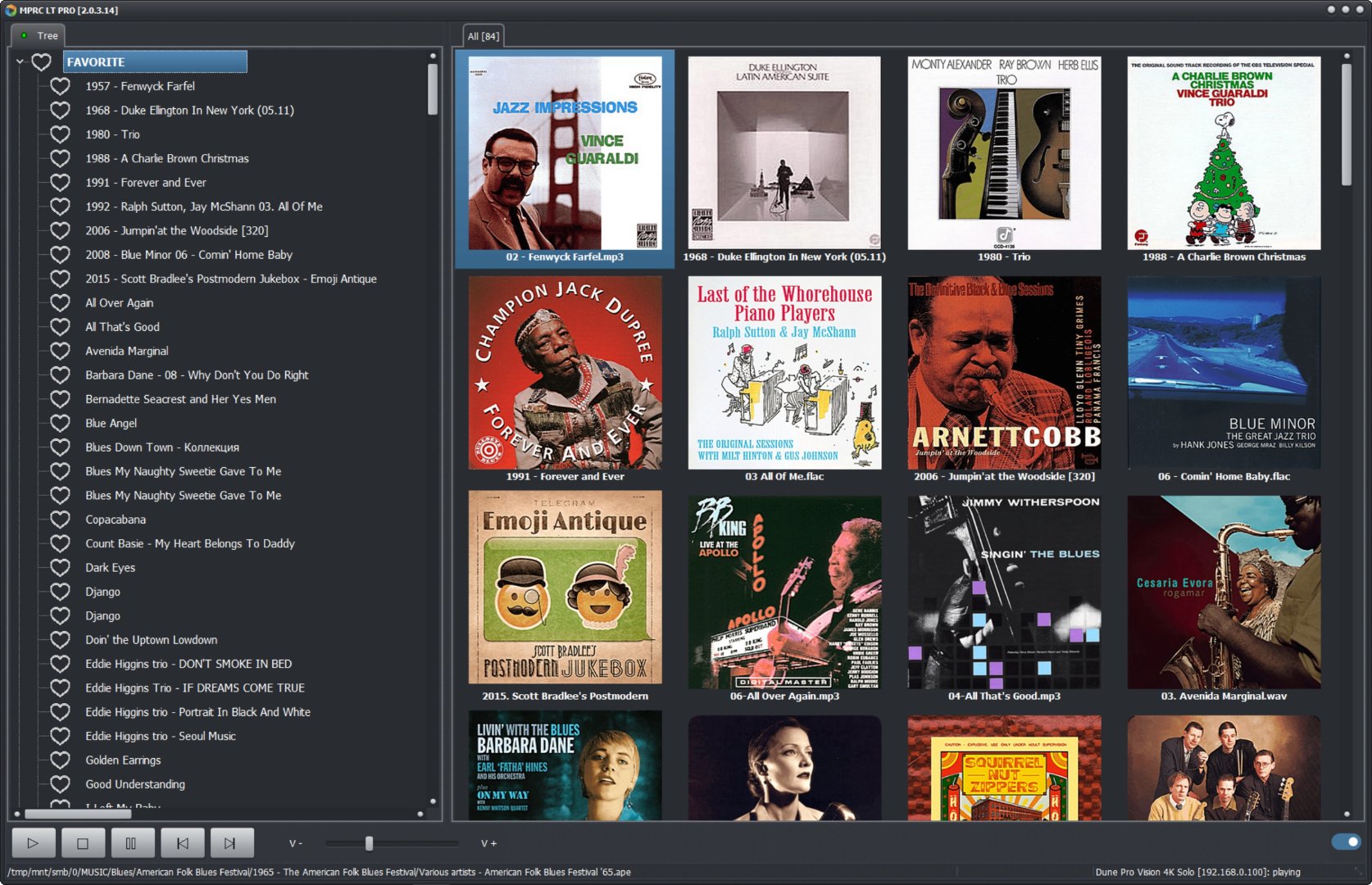1372x885 pixels.
Task: Open Jazz Impressions Vince Guaraldi album cover
Action: tap(566, 153)
